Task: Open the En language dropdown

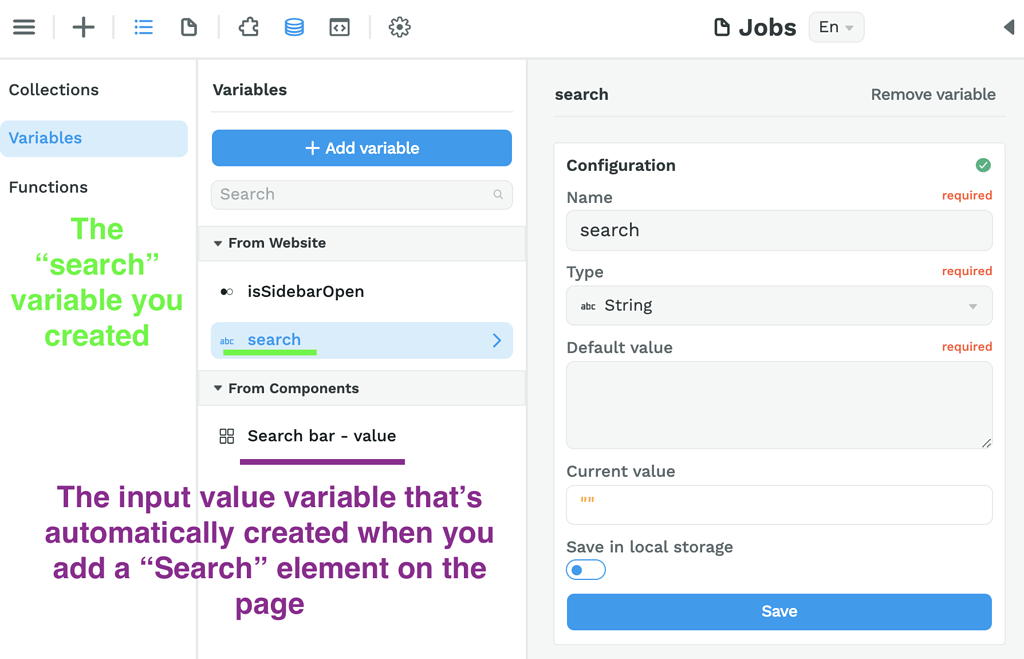Action: point(836,27)
